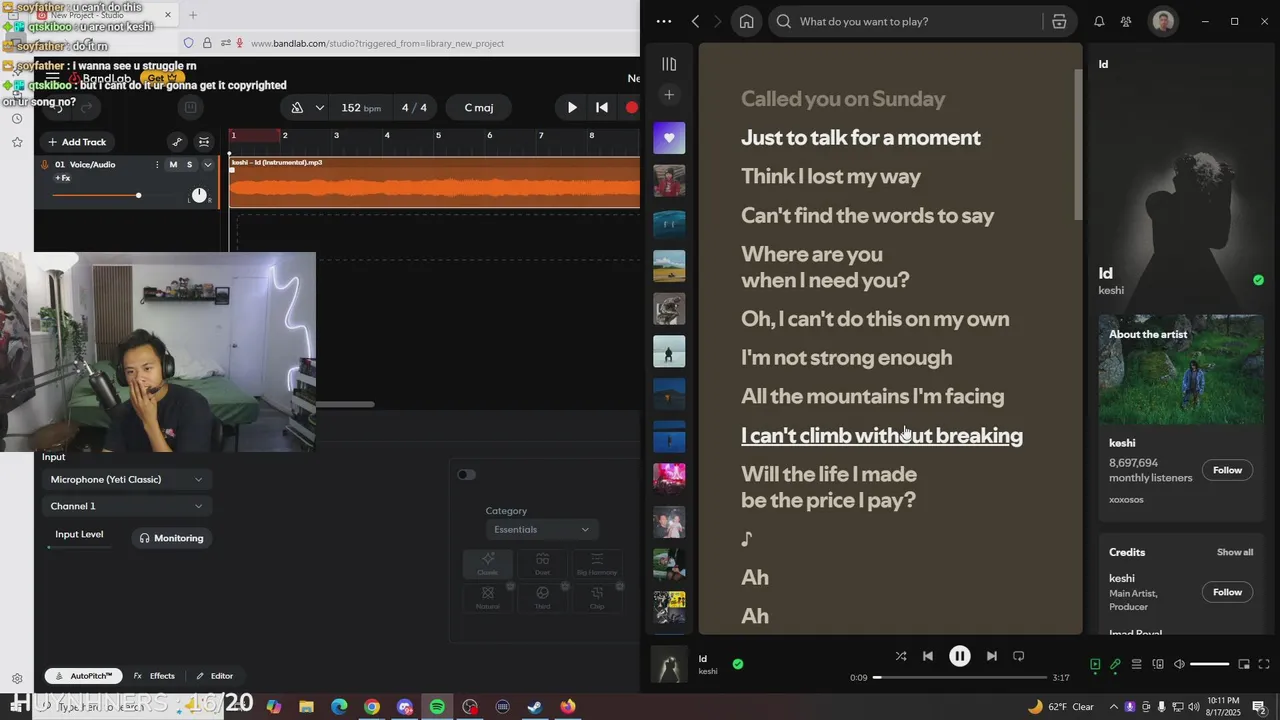The width and height of the screenshot is (1280, 720).
Task: Jump to lyric 'I'm not strong enough'
Action: (x=846, y=357)
